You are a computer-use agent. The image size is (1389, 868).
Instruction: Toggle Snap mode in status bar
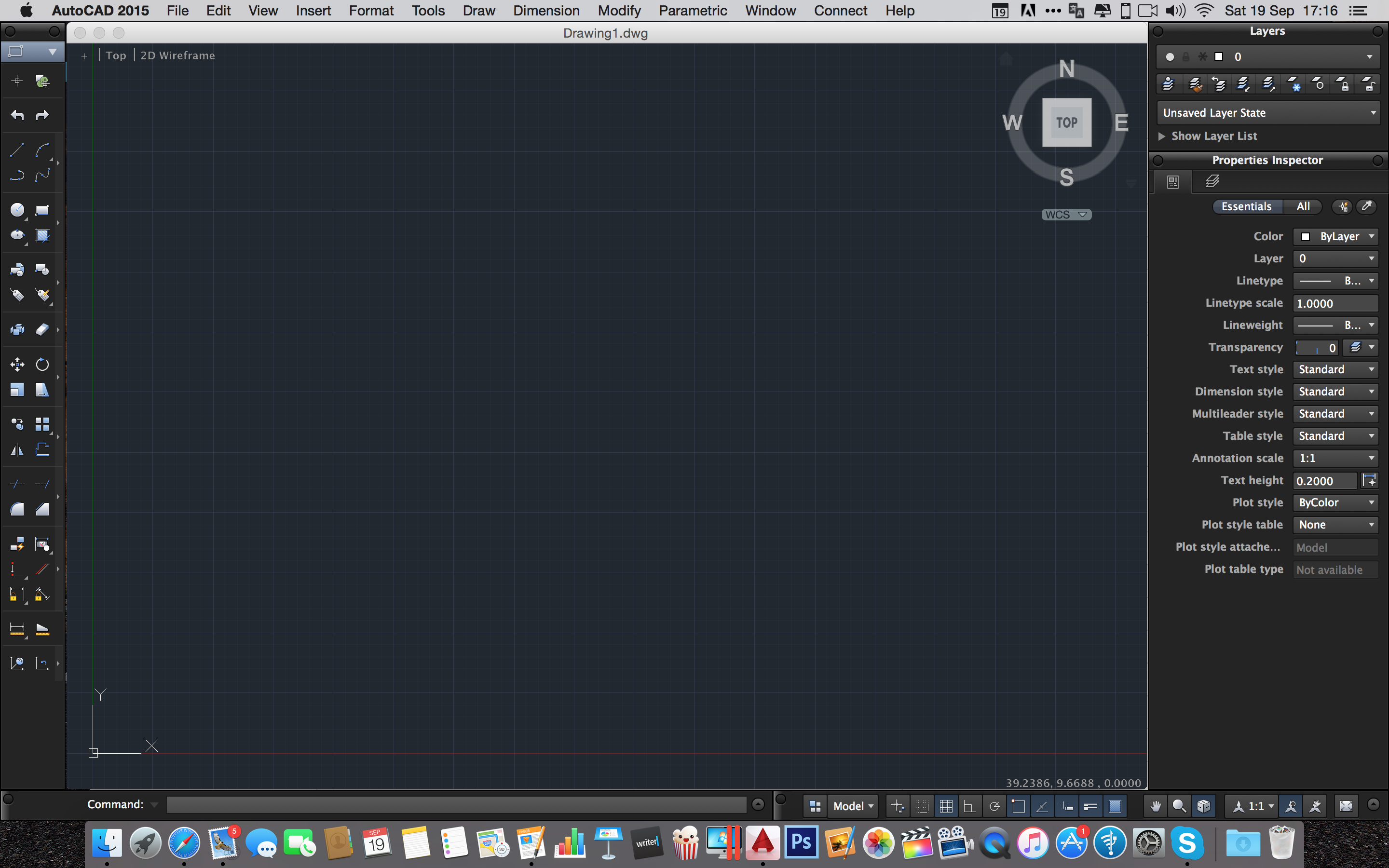click(922, 806)
